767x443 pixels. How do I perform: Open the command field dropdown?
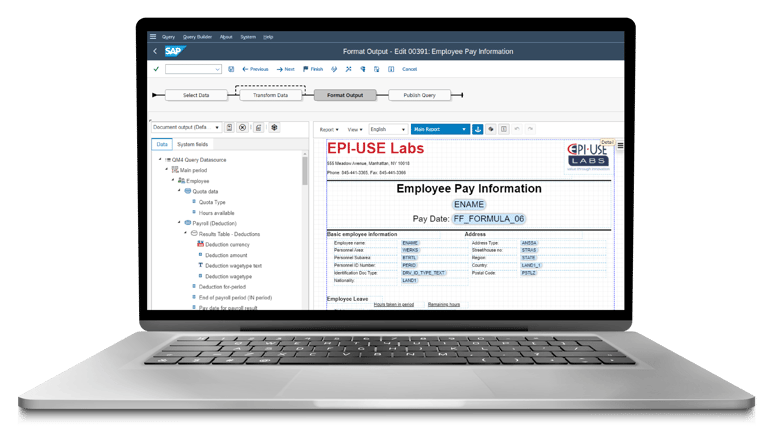coord(217,69)
